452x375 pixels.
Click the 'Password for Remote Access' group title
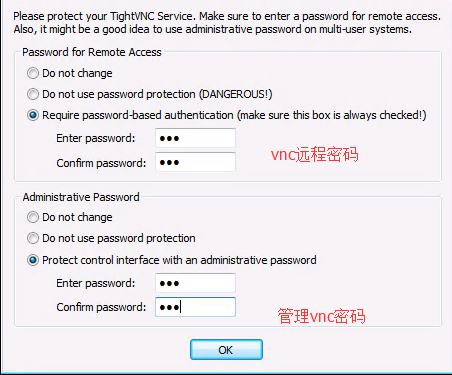(x=92, y=52)
